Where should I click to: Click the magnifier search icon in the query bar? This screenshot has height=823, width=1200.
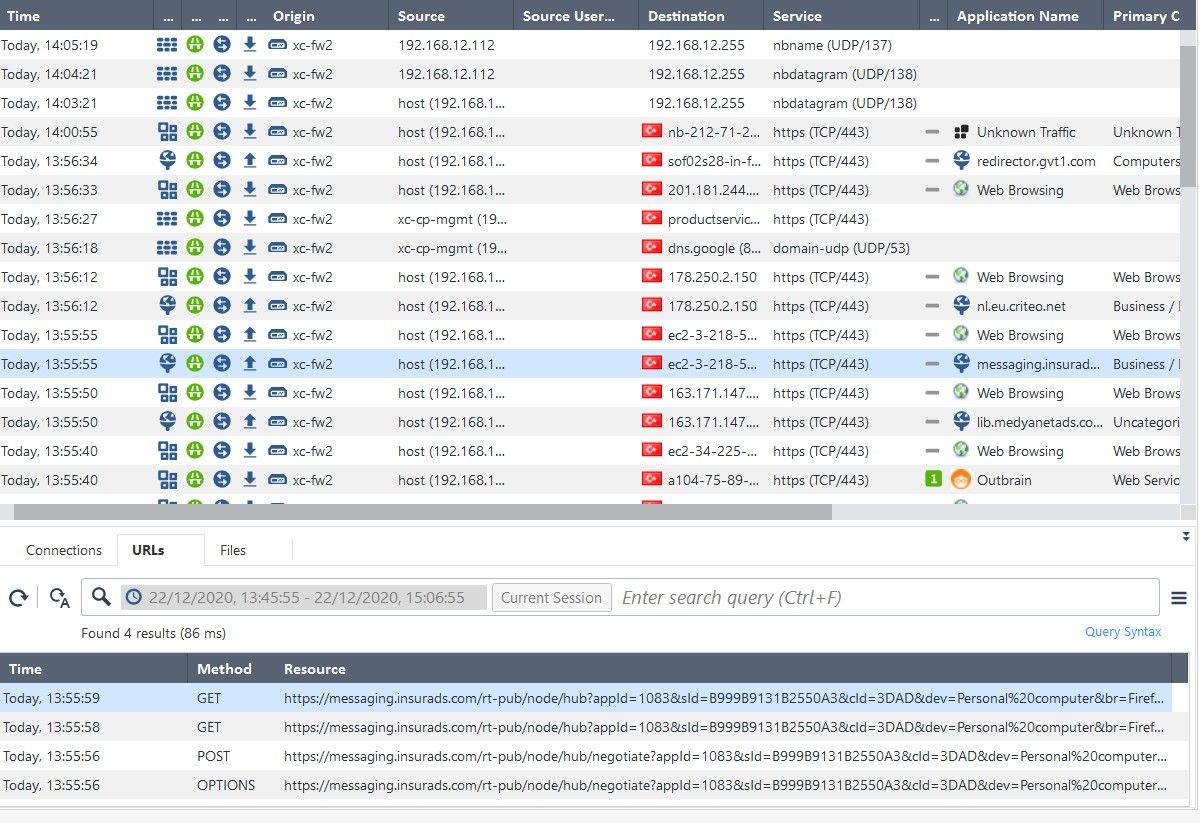pyautogui.click(x=101, y=597)
